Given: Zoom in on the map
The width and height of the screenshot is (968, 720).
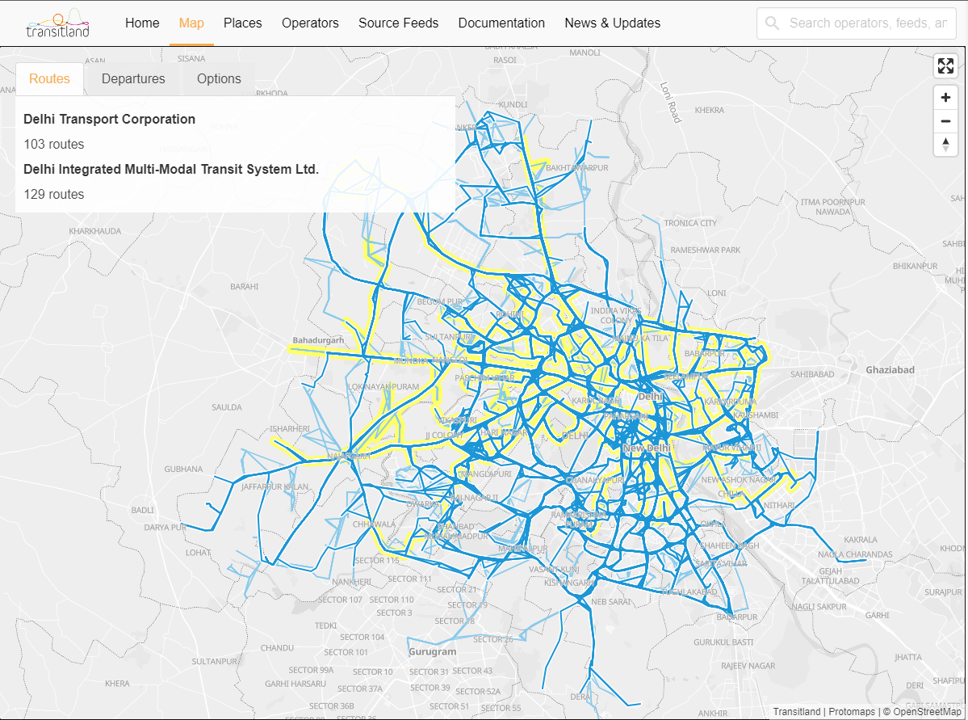Looking at the screenshot, I should (945, 98).
